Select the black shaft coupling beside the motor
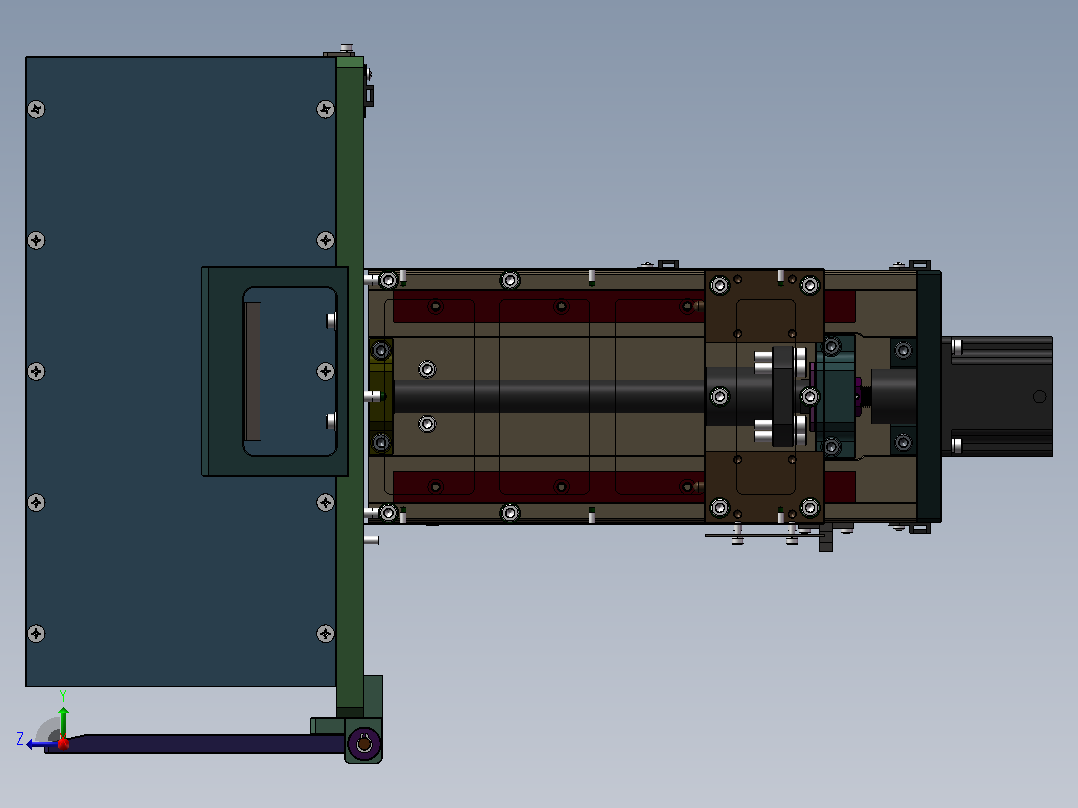Viewport: 1078px width, 808px height. pyautogui.click(x=894, y=396)
